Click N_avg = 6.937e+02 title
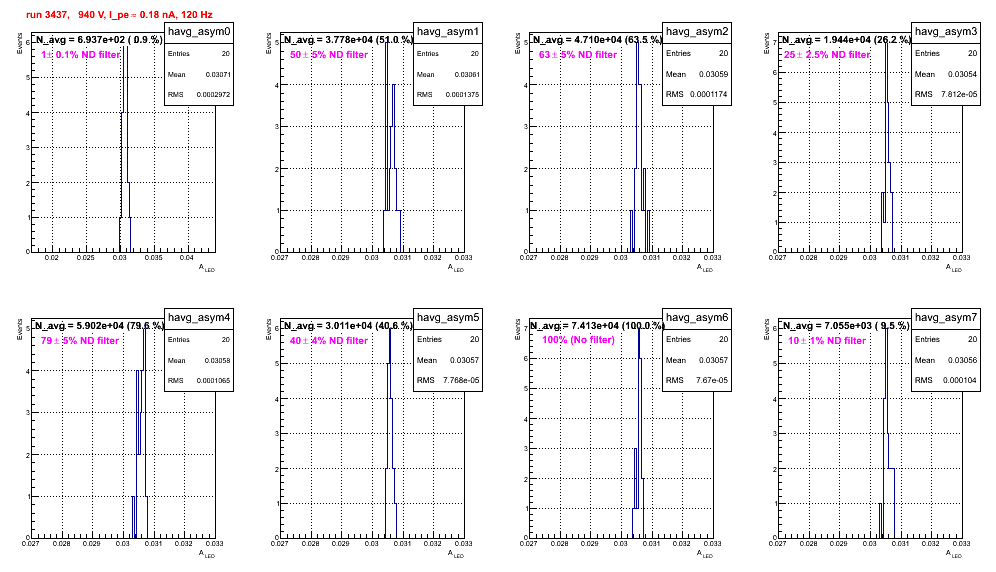Image resolution: width=996 pixels, height=572 pixels. (98, 39)
